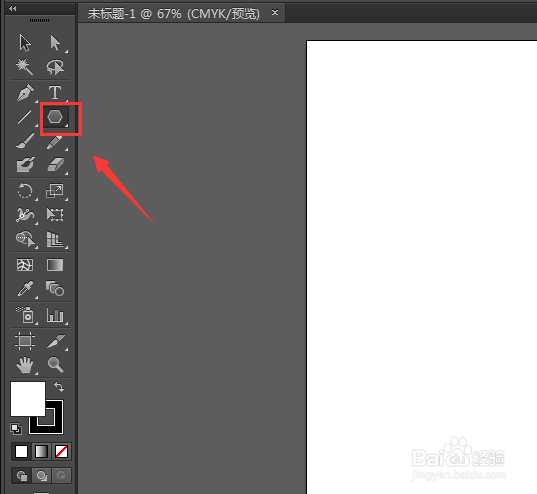Image resolution: width=537 pixels, height=494 pixels.
Task: Pick the Column Graph tool
Action: pyautogui.click(x=55, y=315)
